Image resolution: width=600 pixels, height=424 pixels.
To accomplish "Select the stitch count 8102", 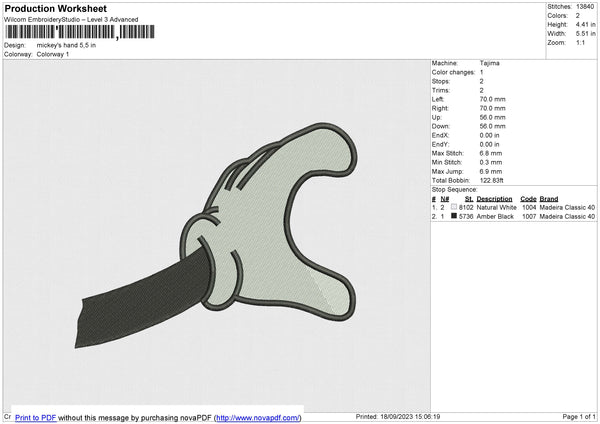I will (x=466, y=207).
